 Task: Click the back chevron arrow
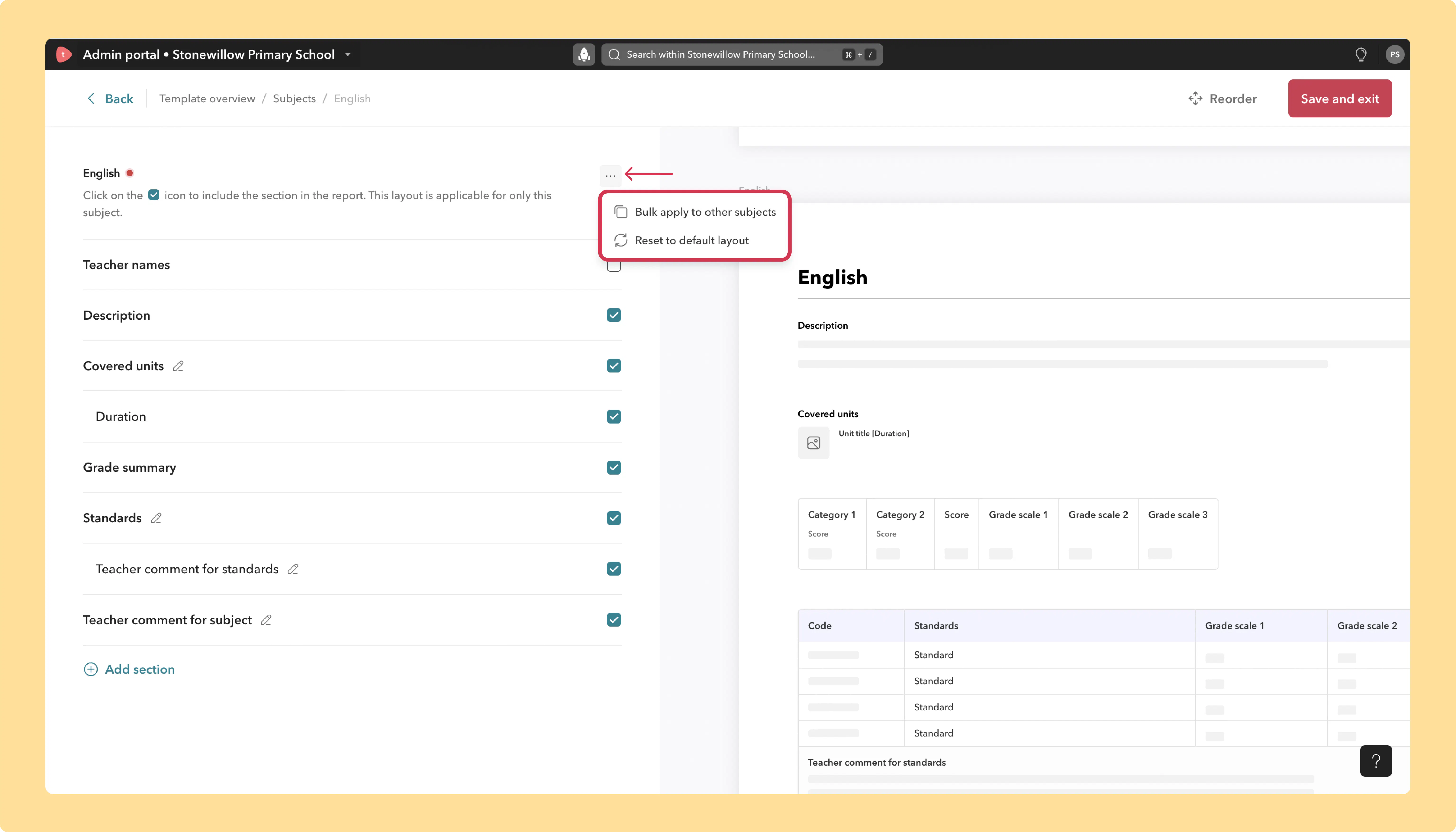[91, 98]
